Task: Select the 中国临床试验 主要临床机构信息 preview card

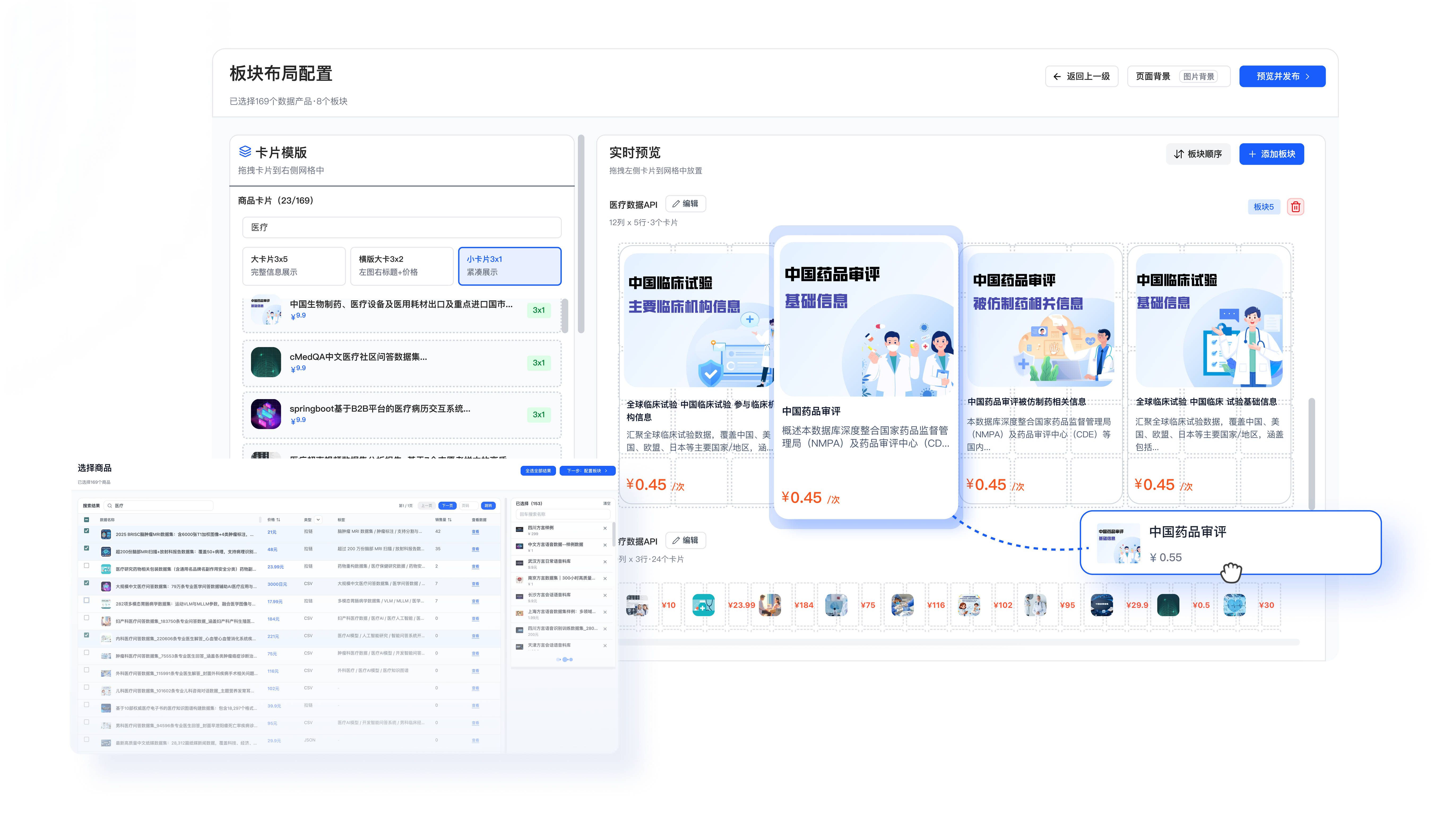Action: click(x=697, y=374)
